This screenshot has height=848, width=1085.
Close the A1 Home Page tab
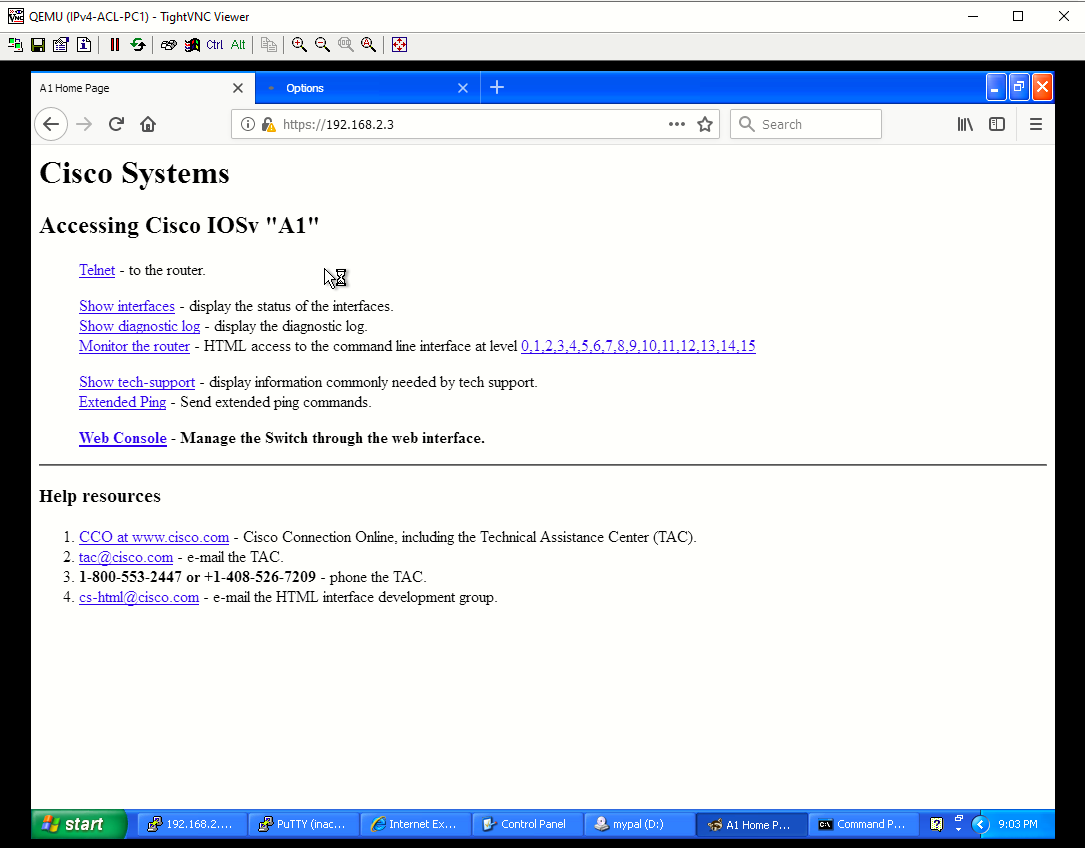point(238,88)
